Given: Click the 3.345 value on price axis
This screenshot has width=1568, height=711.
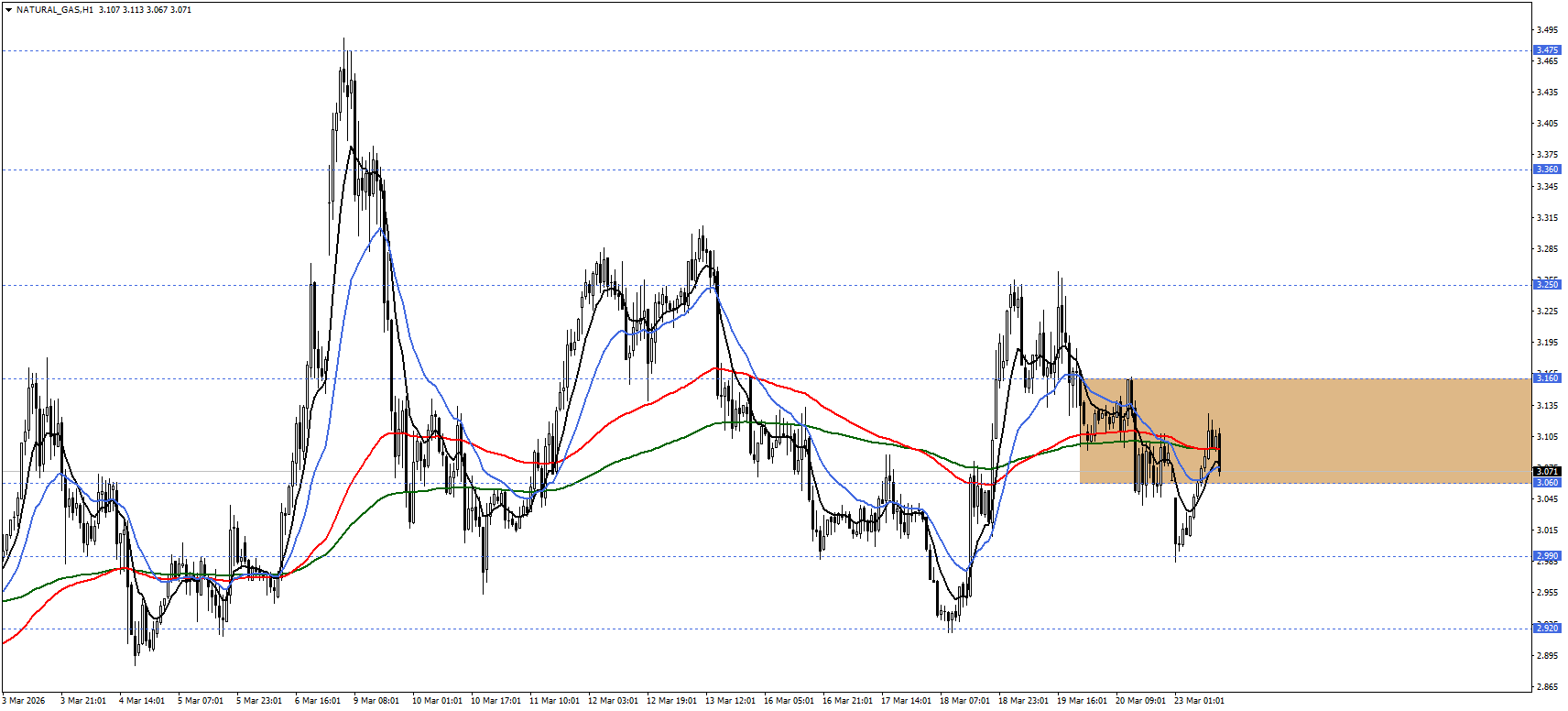Looking at the screenshot, I should point(1547,187).
